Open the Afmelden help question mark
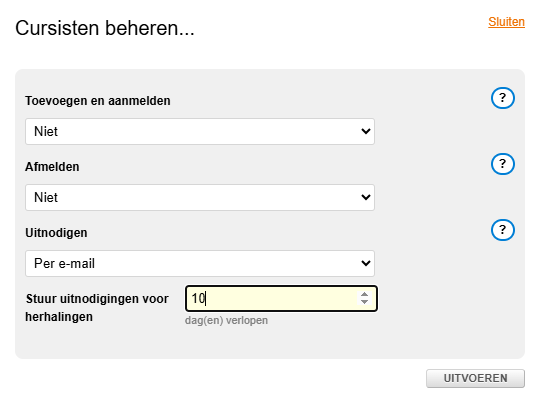 [503, 164]
